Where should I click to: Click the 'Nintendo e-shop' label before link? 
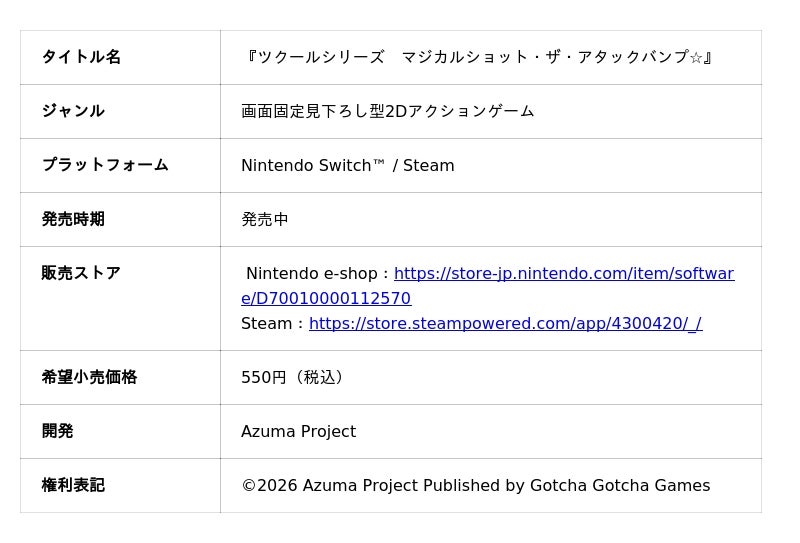point(311,274)
